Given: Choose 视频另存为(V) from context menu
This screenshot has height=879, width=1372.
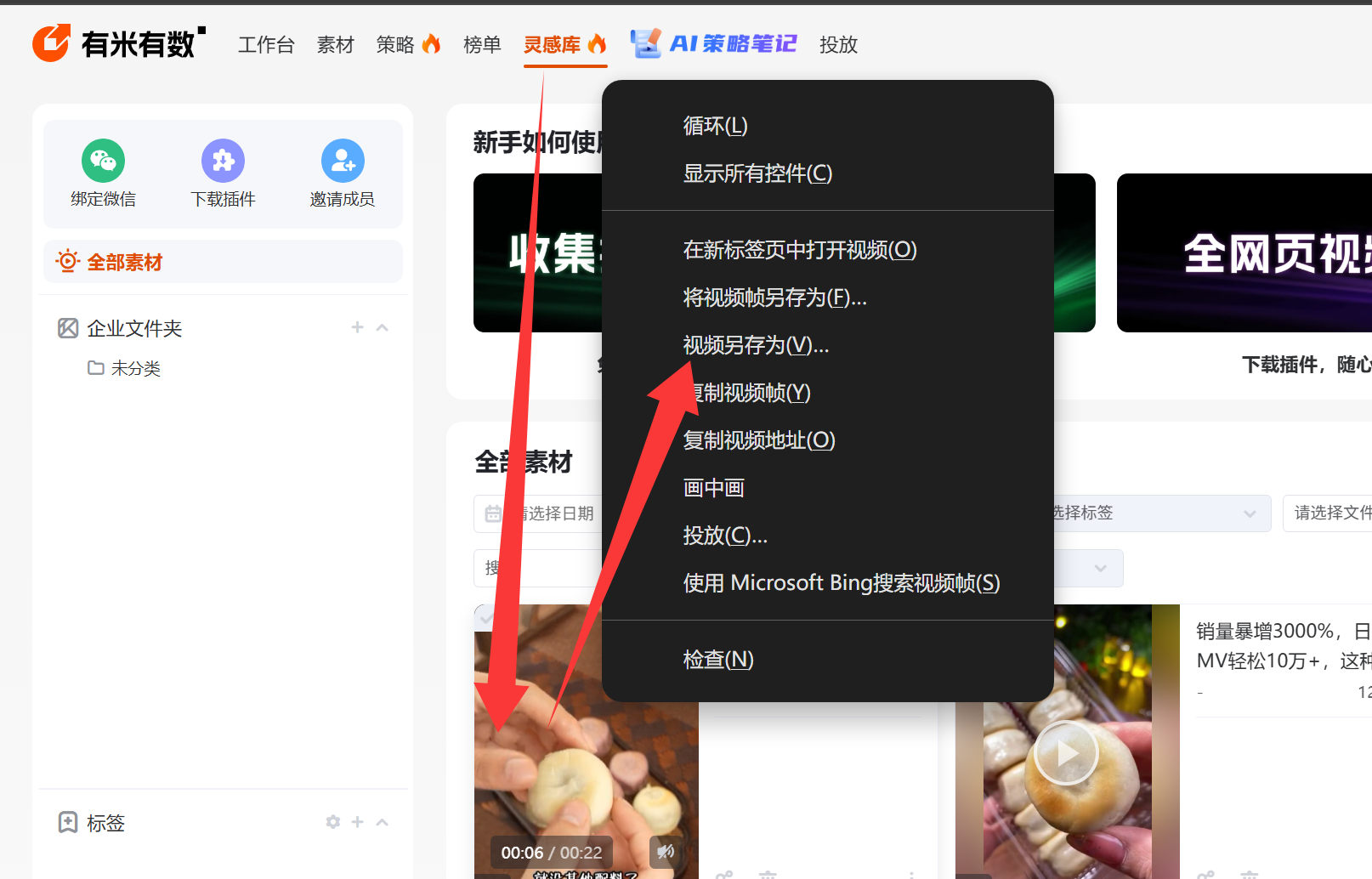Looking at the screenshot, I should pyautogui.click(x=756, y=345).
